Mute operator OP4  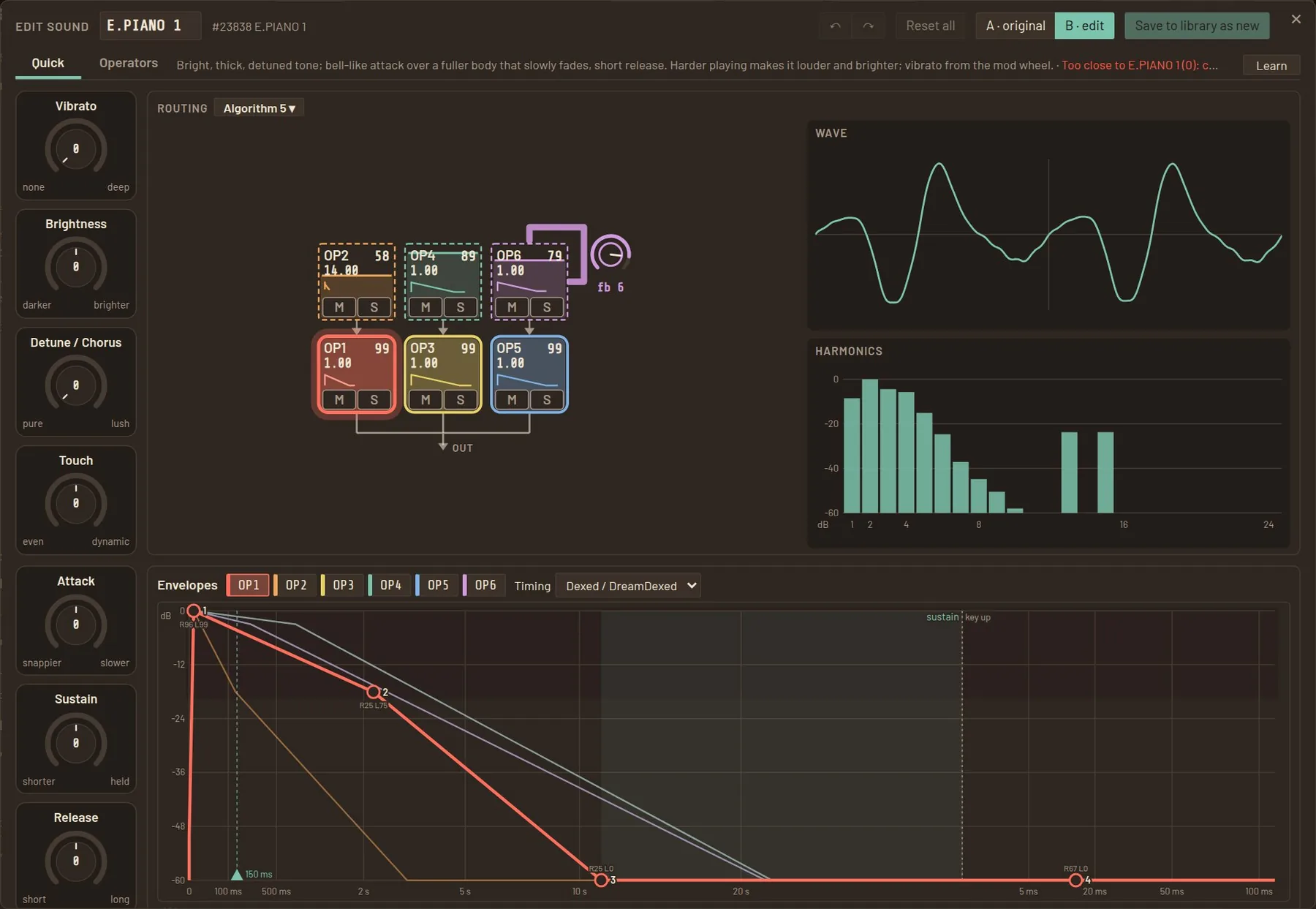(426, 307)
